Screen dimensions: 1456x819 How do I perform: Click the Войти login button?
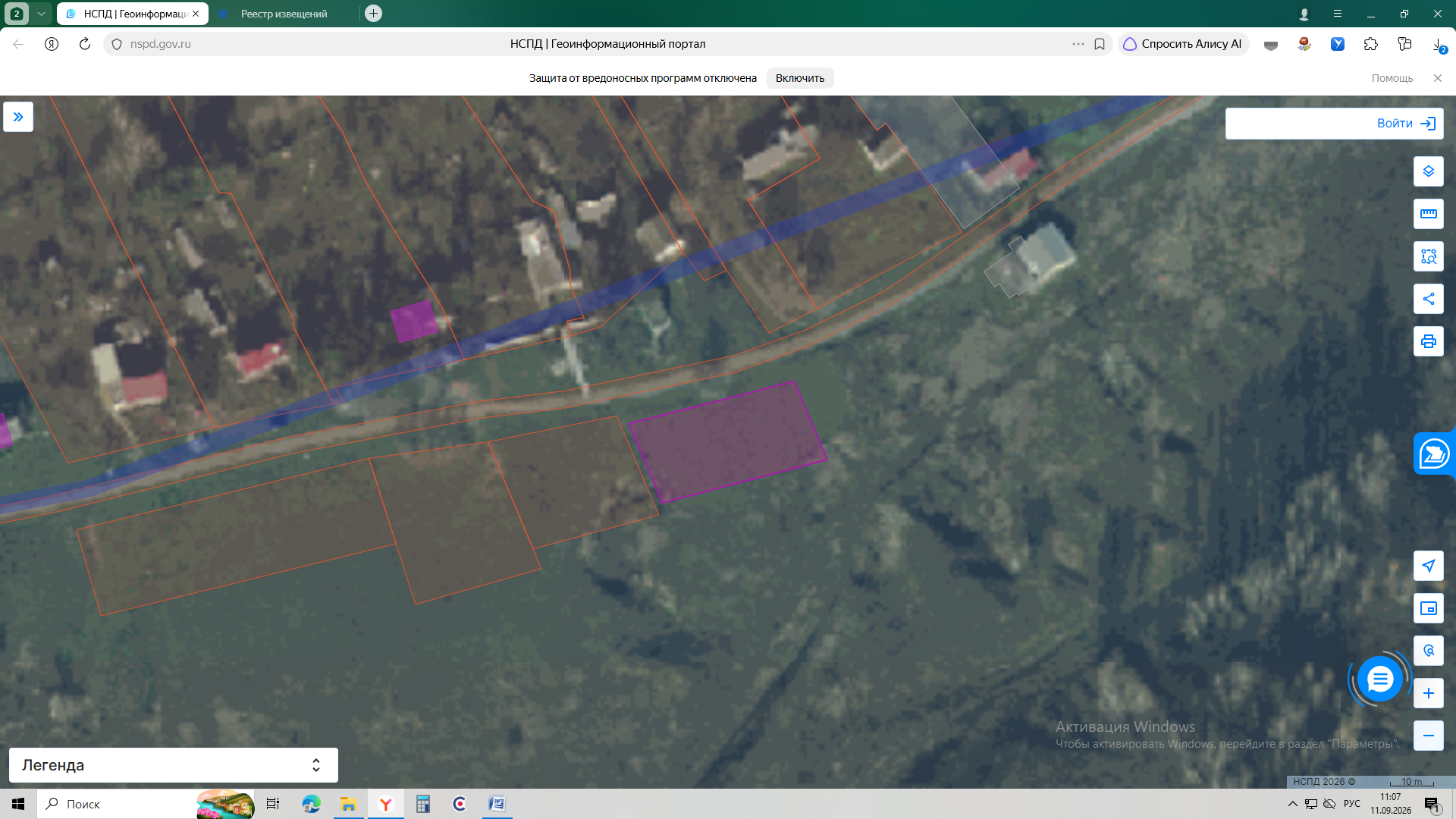pos(1334,124)
